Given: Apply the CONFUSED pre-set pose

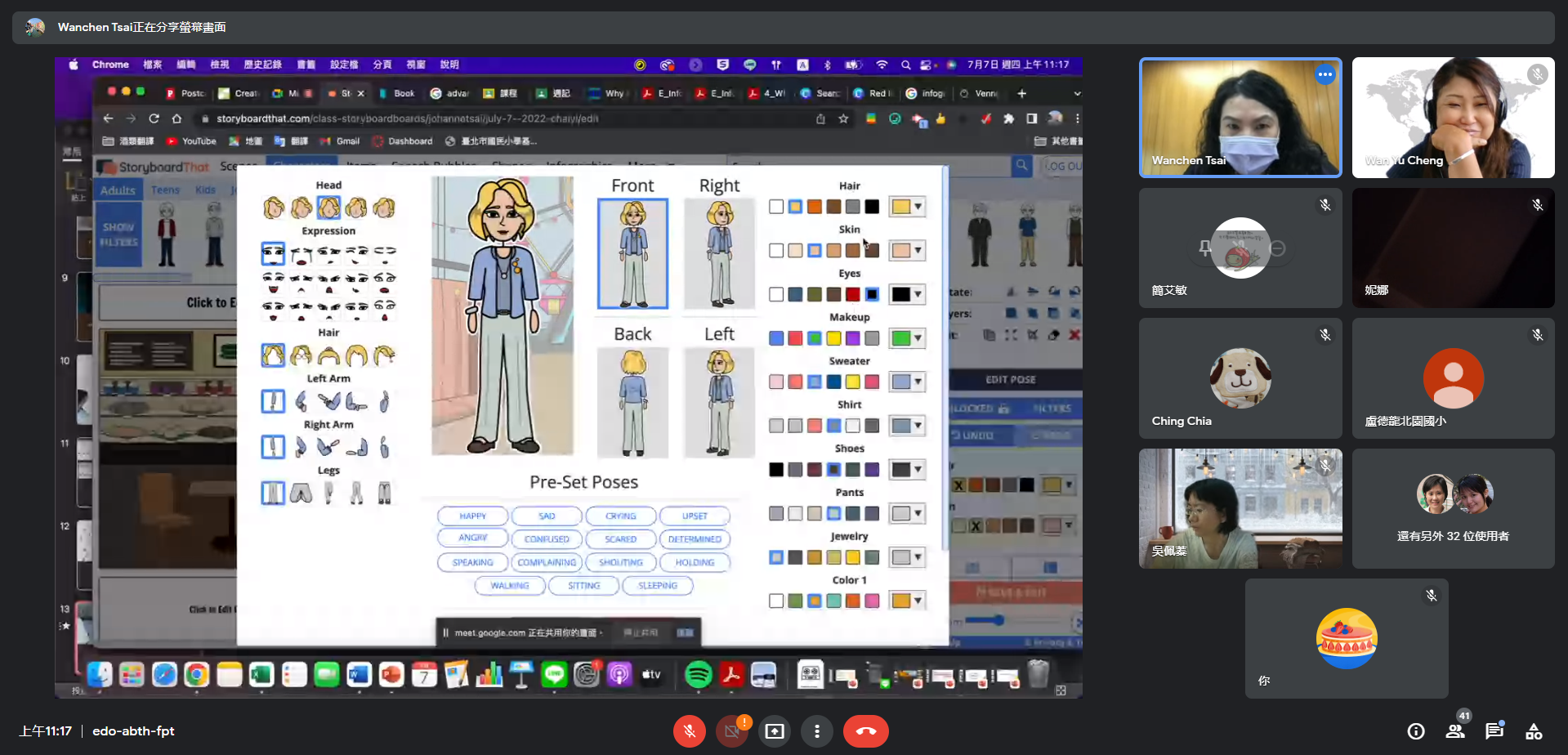Looking at the screenshot, I should [547, 539].
